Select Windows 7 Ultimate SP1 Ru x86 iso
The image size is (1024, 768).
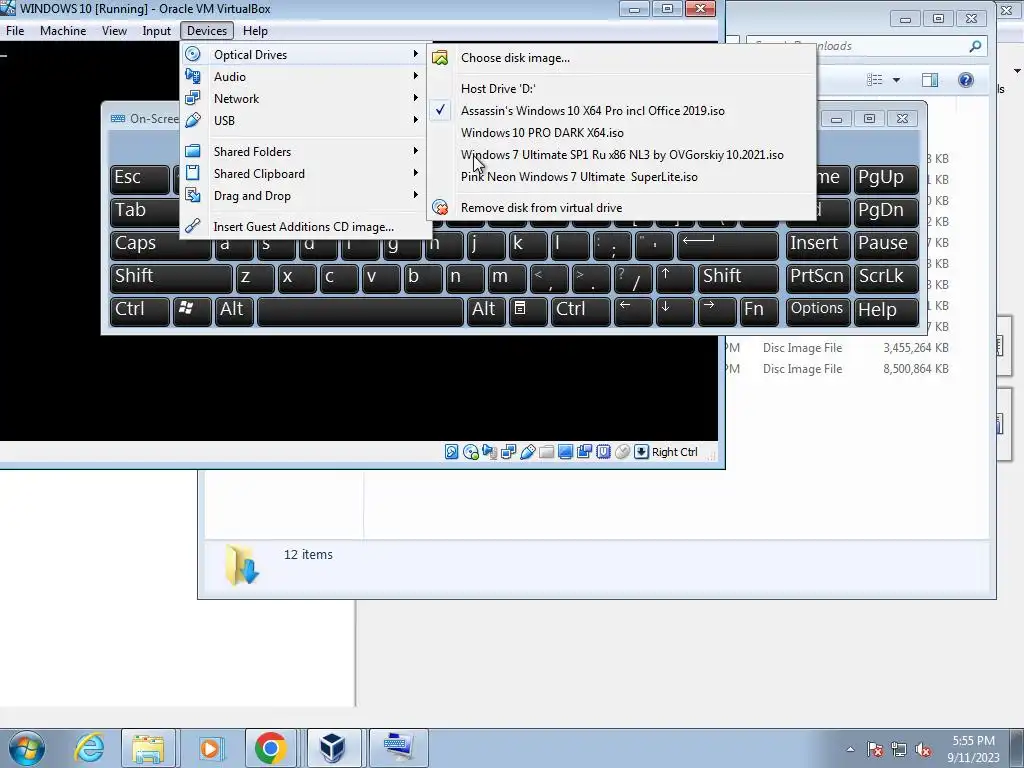[621, 155]
